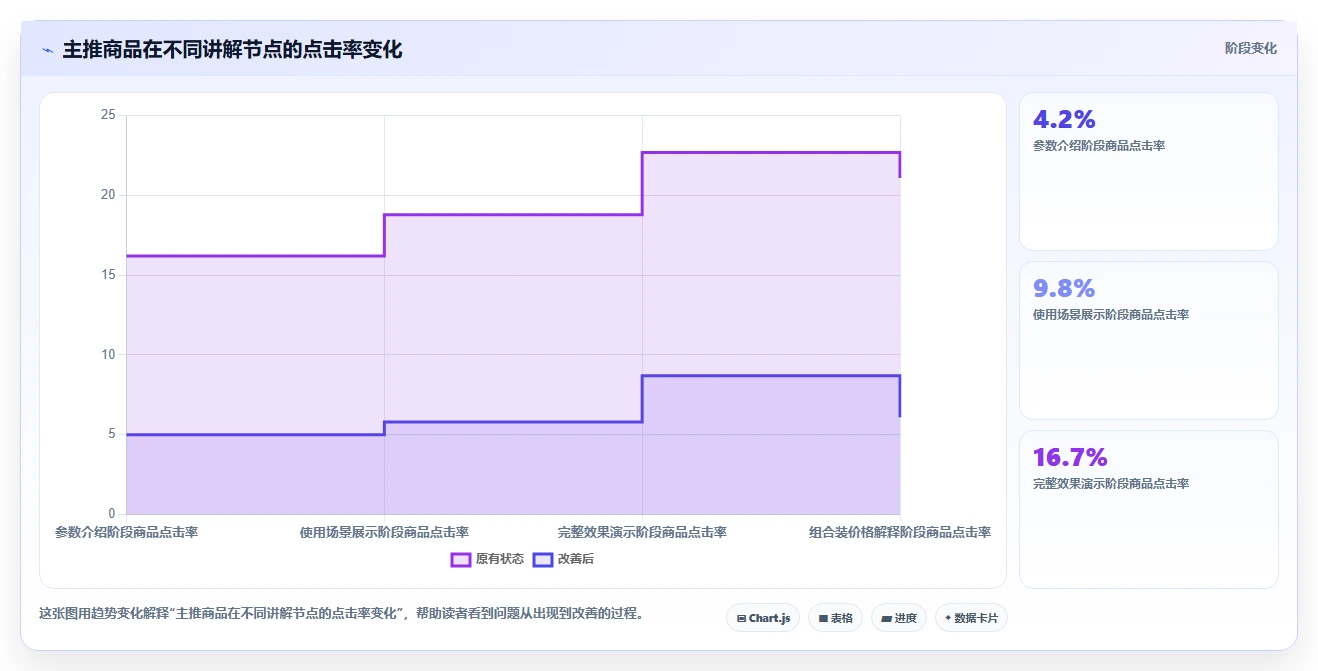Click the chart description text below chart
This screenshot has width=1318, height=671.
point(341,613)
